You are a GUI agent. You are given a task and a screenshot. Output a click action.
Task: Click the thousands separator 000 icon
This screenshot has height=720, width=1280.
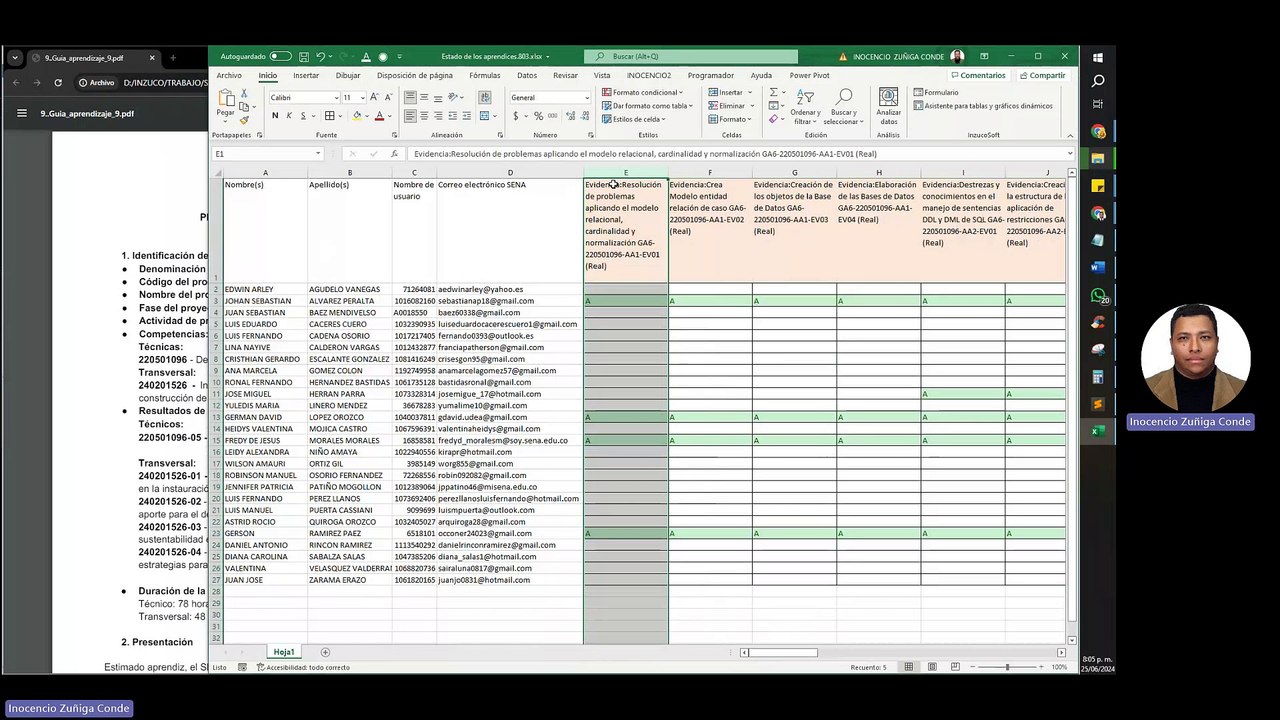(552, 116)
